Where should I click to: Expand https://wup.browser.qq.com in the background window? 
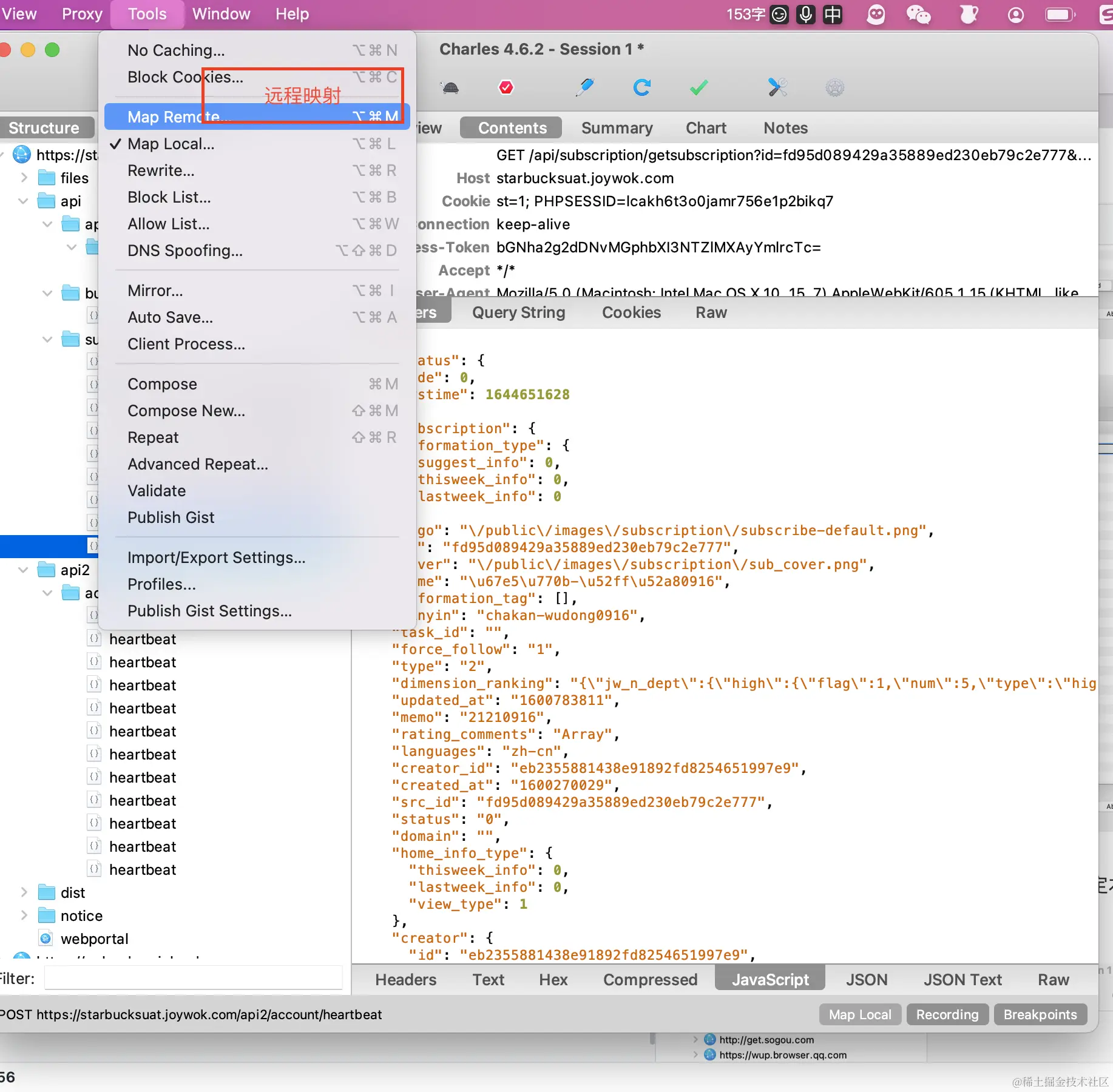pos(695,1054)
